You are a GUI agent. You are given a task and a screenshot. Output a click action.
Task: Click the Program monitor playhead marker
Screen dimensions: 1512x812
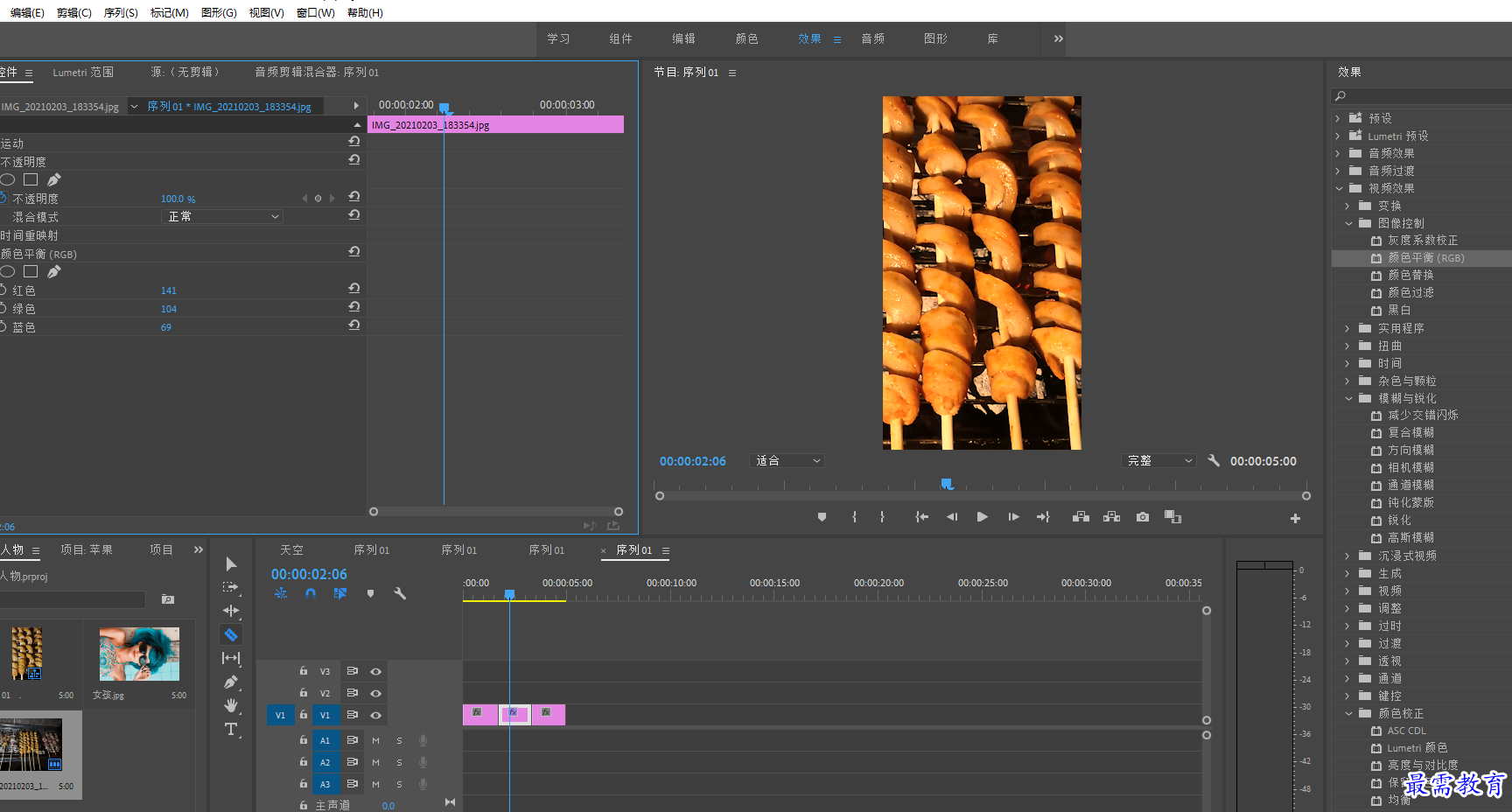[x=946, y=484]
